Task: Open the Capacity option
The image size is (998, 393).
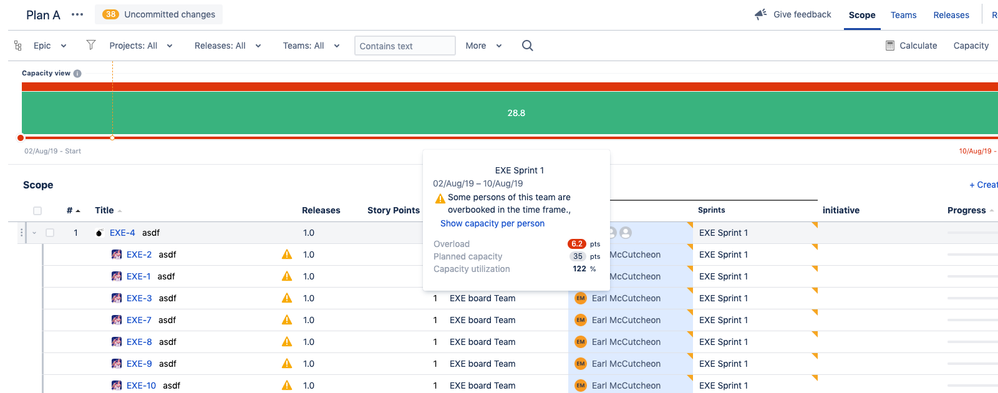Action: tap(971, 46)
